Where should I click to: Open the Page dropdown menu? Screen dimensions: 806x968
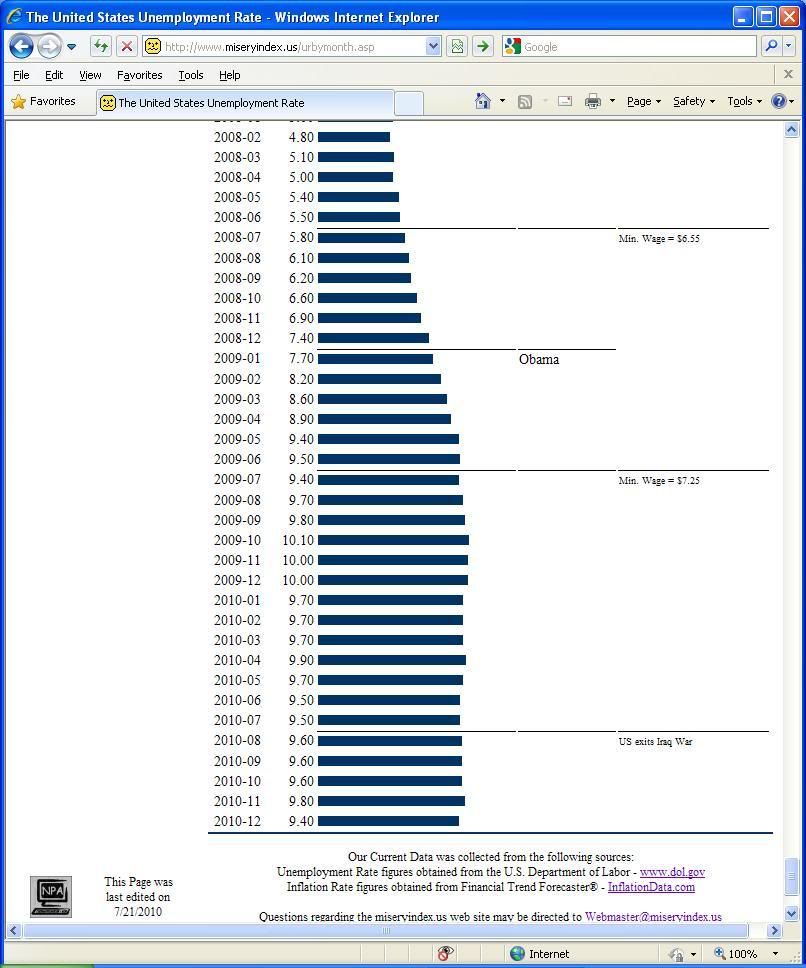(x=643, y=101)
